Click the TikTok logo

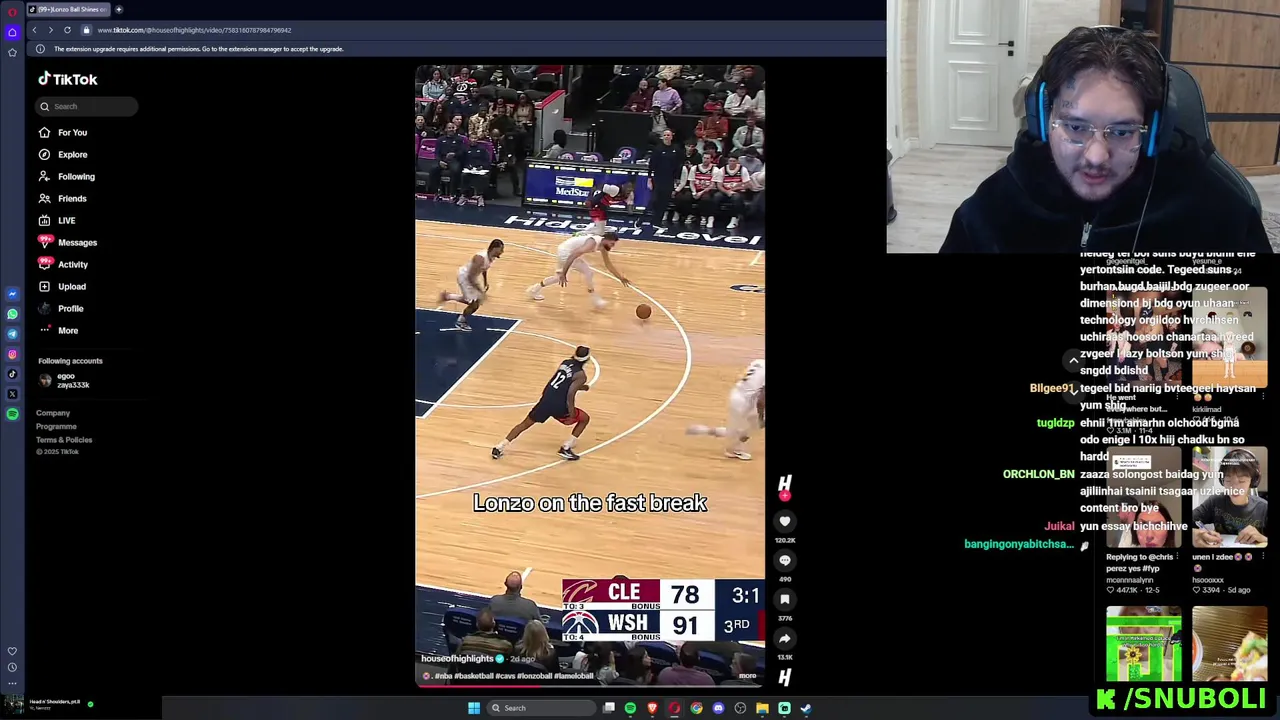(x=68, y=79)
